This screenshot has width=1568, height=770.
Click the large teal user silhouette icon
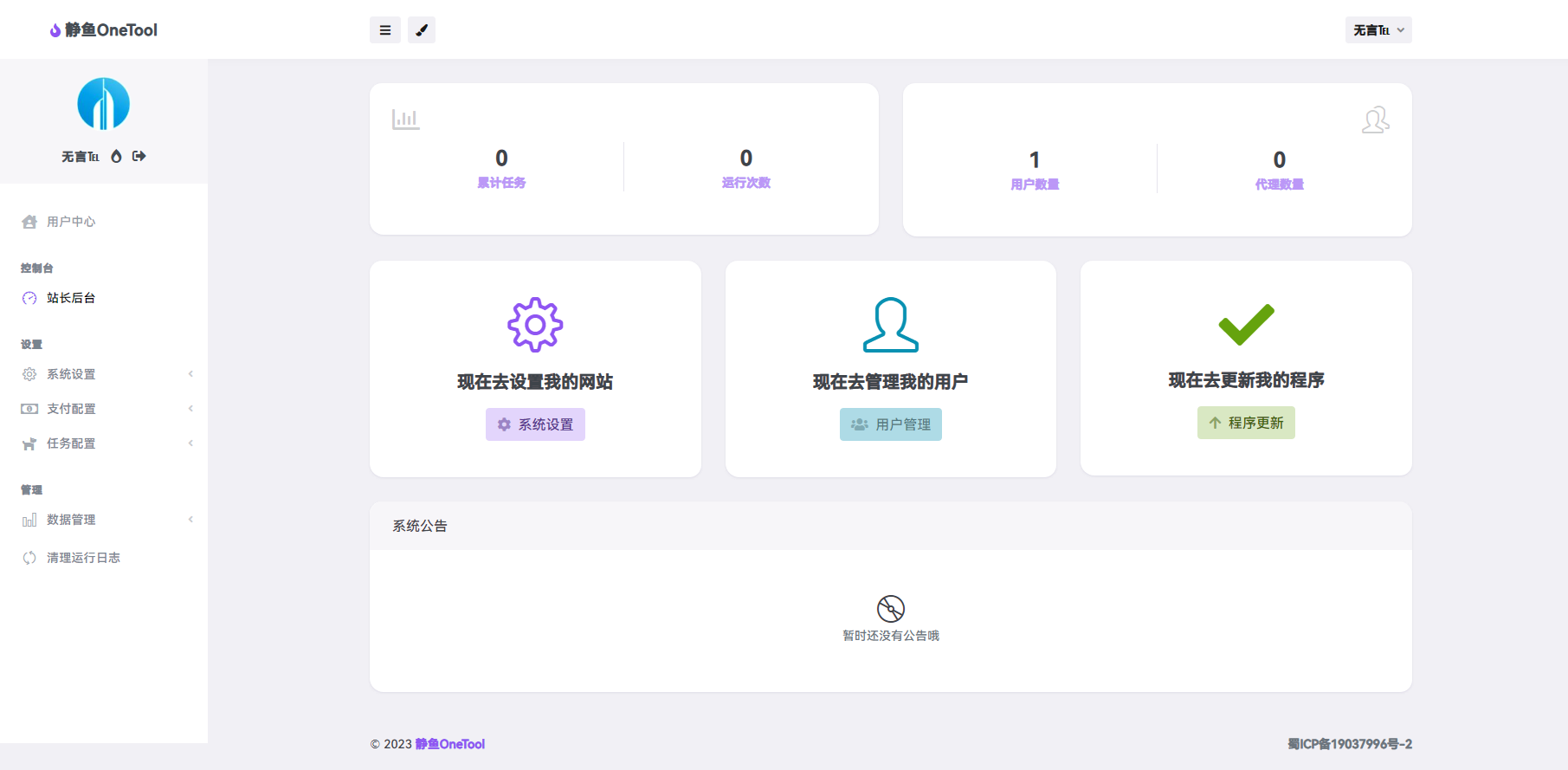click(x=890, y=325)
